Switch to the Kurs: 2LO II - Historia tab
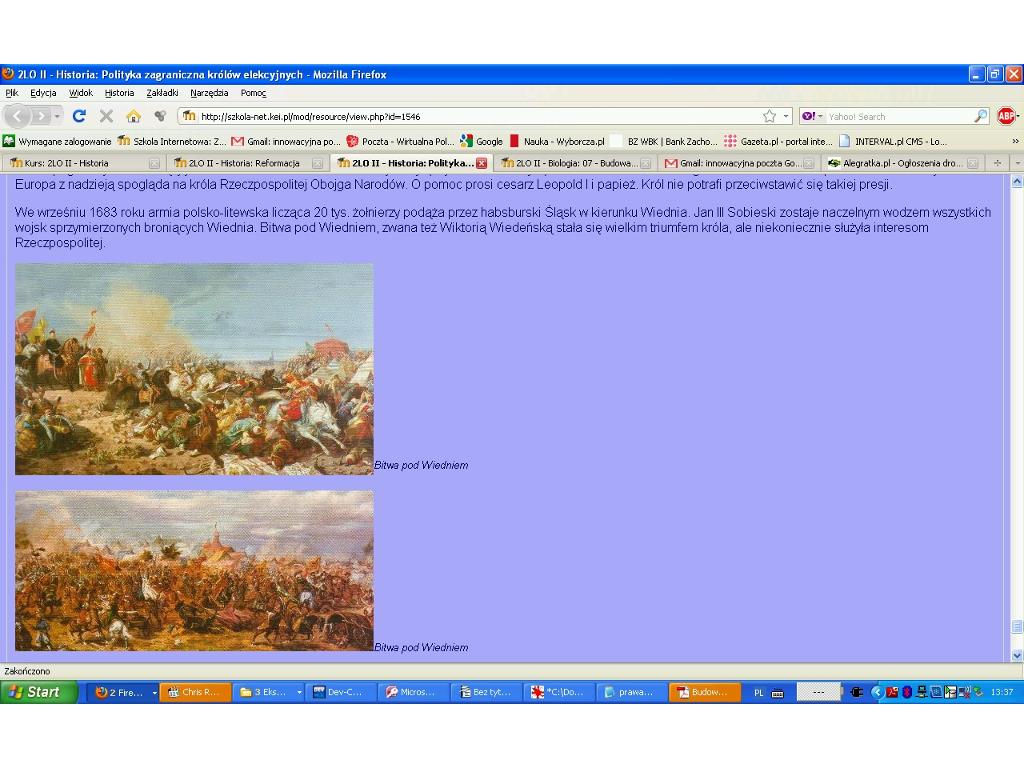Viewport: 1024px width, 768px height. click(x=84, y=163)
